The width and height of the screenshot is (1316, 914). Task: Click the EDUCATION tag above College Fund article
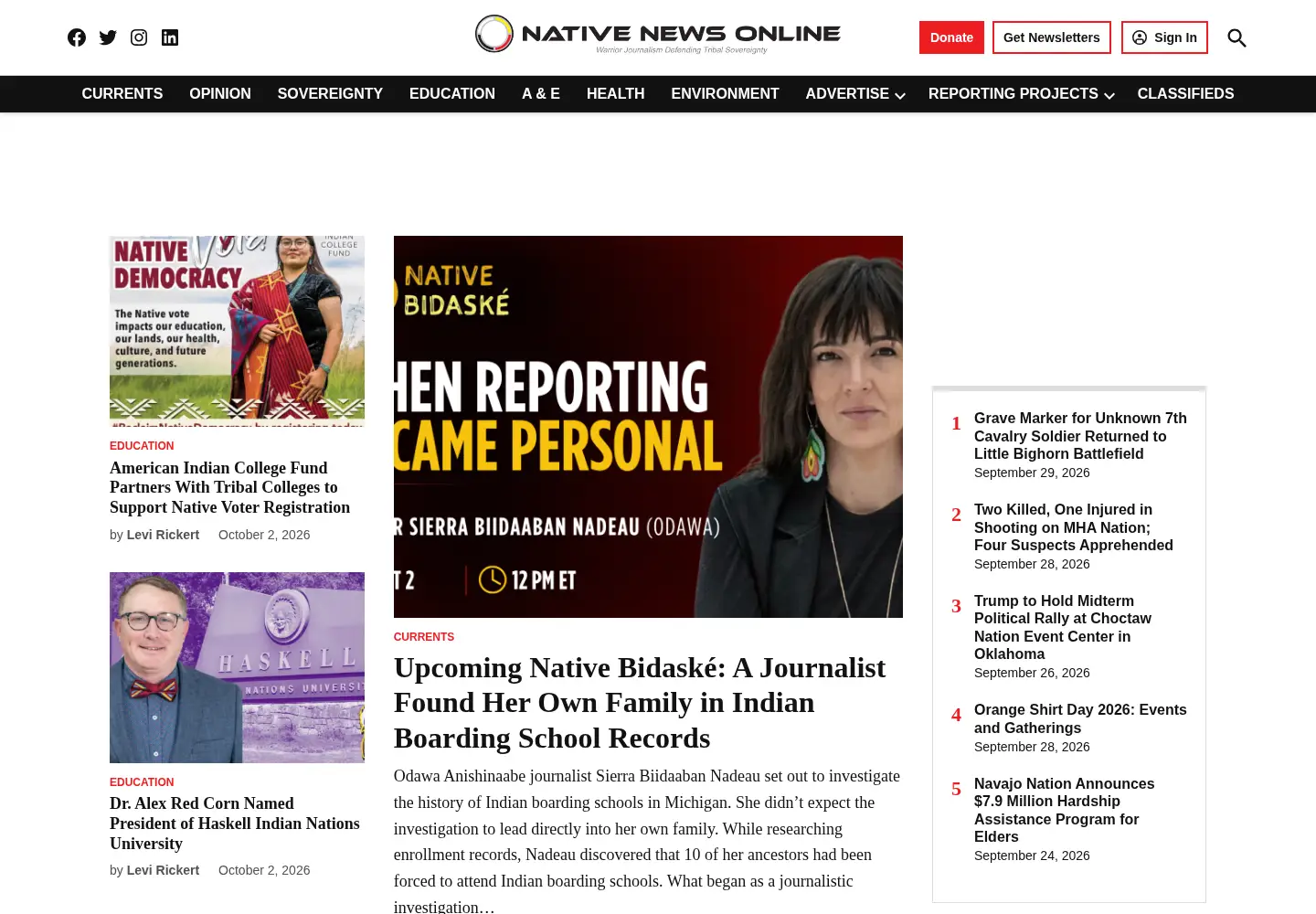coord(142,446)
